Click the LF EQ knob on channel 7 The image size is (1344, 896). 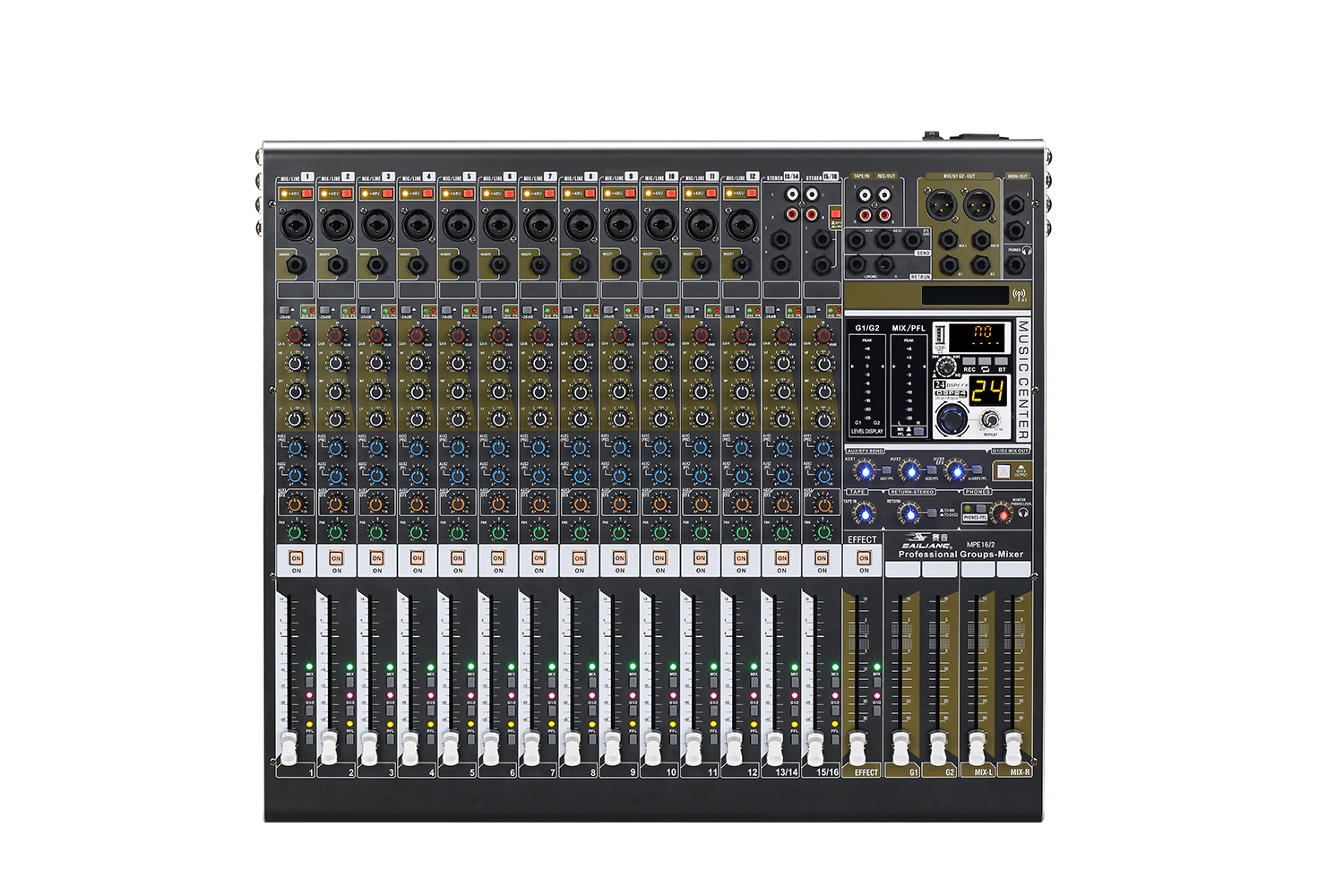pos(539,418)
